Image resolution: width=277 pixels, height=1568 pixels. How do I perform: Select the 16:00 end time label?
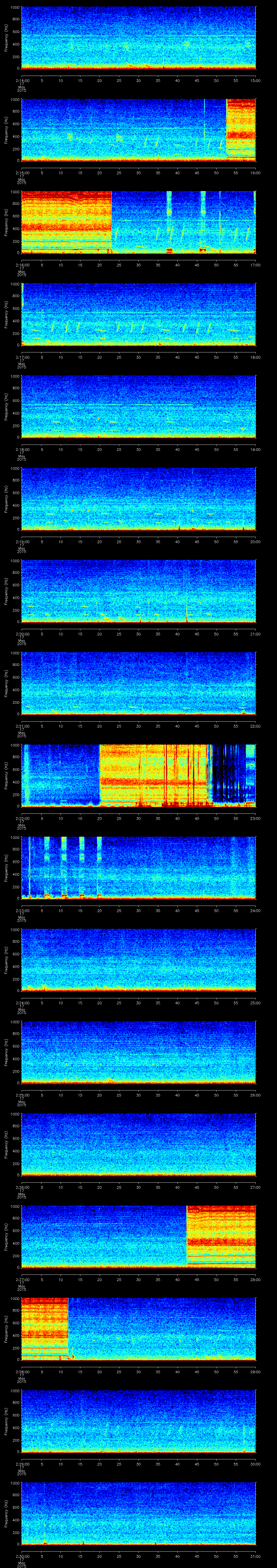tap(256, 173)
